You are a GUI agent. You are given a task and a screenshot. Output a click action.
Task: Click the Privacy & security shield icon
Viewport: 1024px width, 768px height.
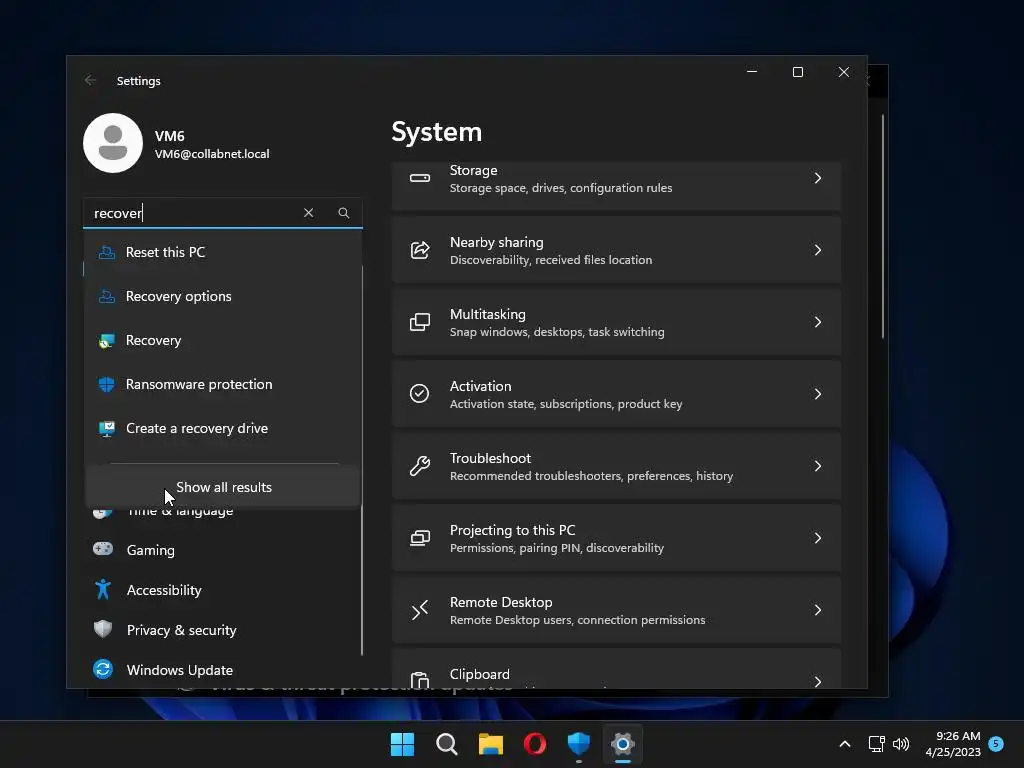coord(103,629)
